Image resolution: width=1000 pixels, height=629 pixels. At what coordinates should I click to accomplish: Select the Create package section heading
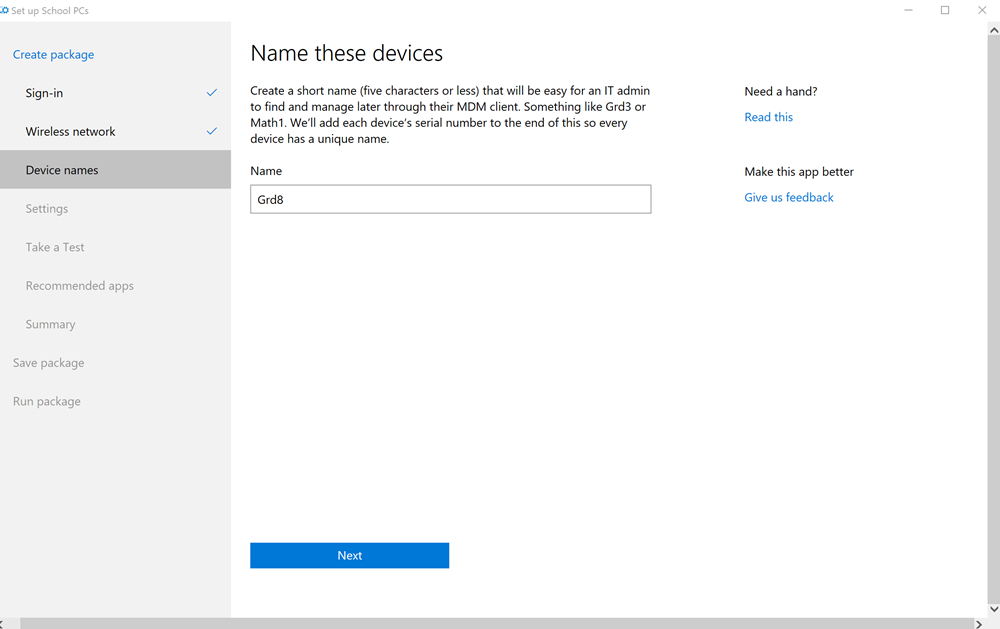[x=53, y=55]
